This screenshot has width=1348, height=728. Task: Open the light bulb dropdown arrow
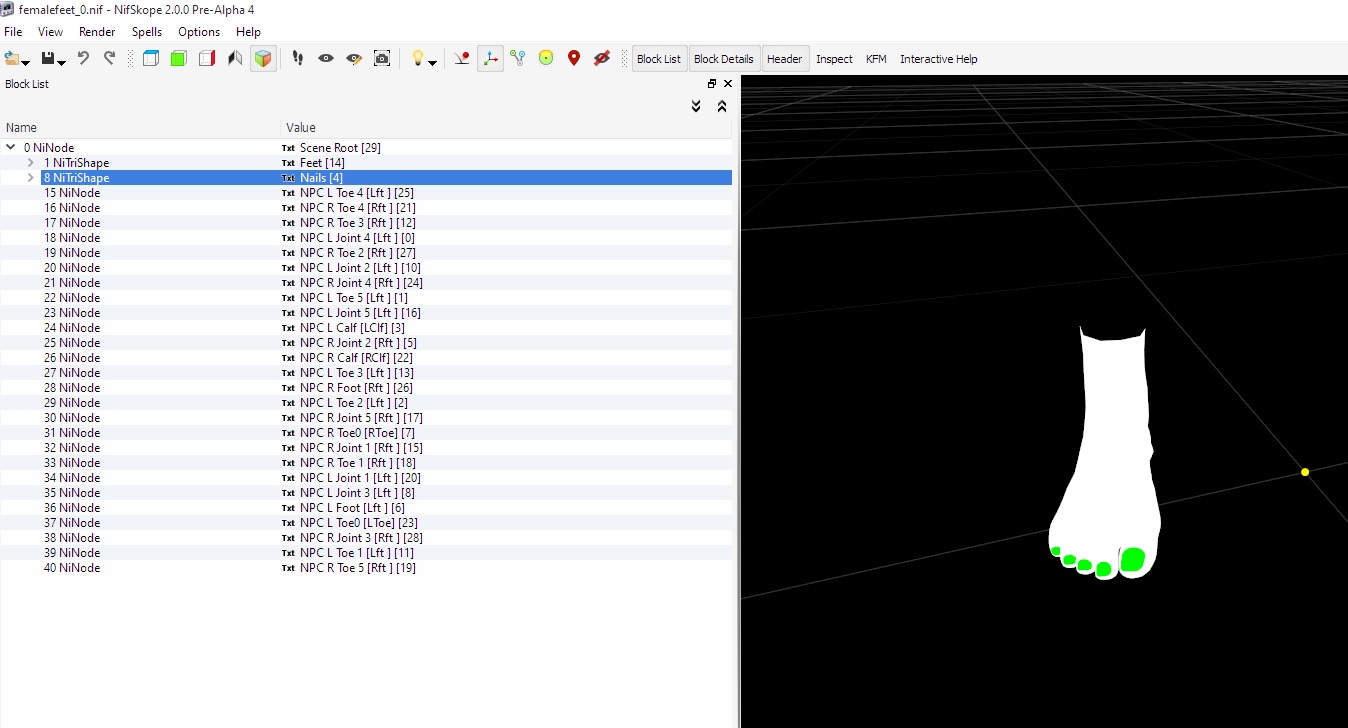point(432,62)
